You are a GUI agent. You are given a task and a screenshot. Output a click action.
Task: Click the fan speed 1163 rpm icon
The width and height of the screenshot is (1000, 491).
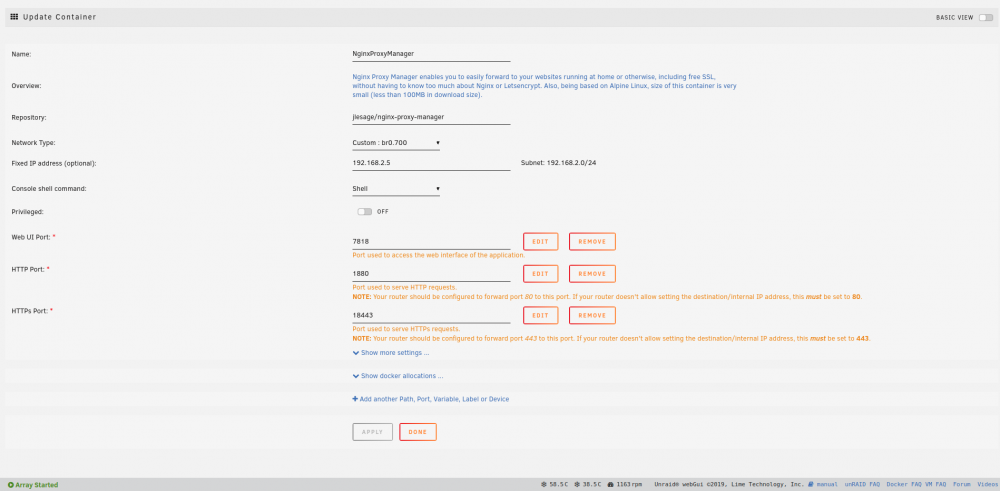click(610, 485)
